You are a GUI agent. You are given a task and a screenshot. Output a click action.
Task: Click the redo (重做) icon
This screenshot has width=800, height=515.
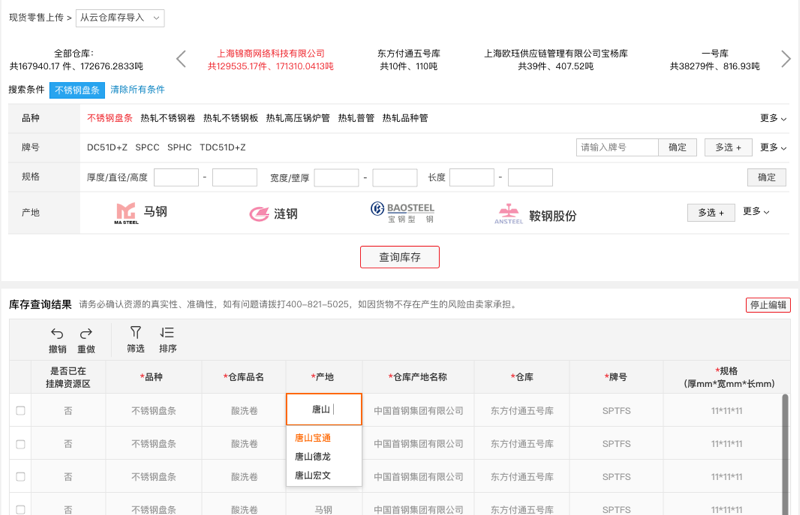pyautogui.click(x=86, y=333)
